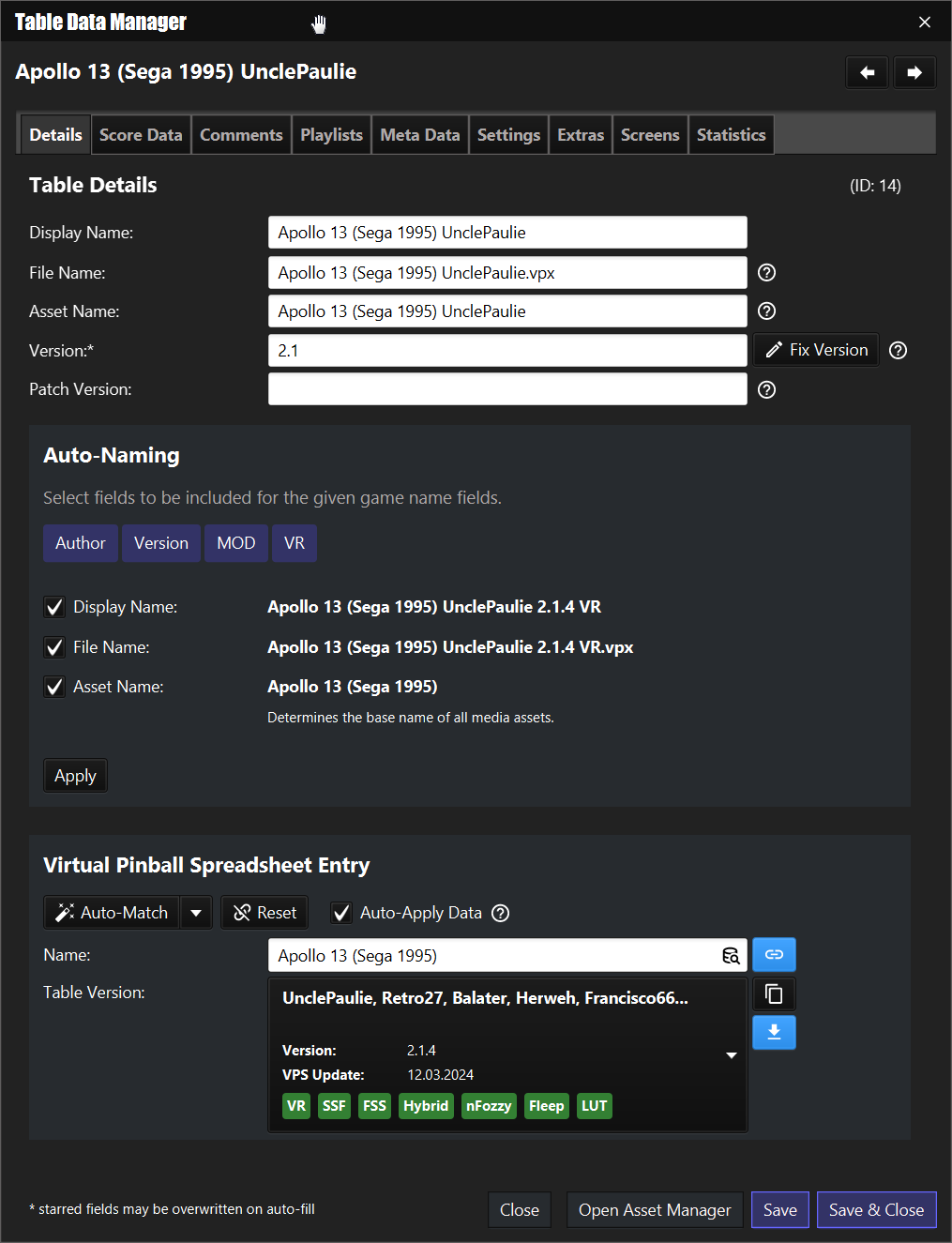Click the File Name input field
Screen dimensions: 952x1243
click(507, 273)
